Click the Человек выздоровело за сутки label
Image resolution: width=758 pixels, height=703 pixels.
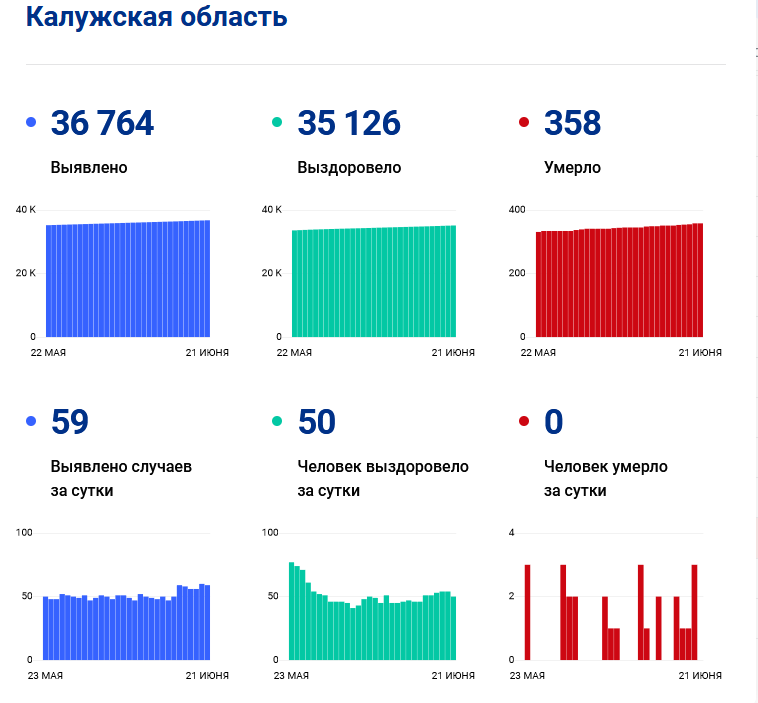[x=383, y=479]
